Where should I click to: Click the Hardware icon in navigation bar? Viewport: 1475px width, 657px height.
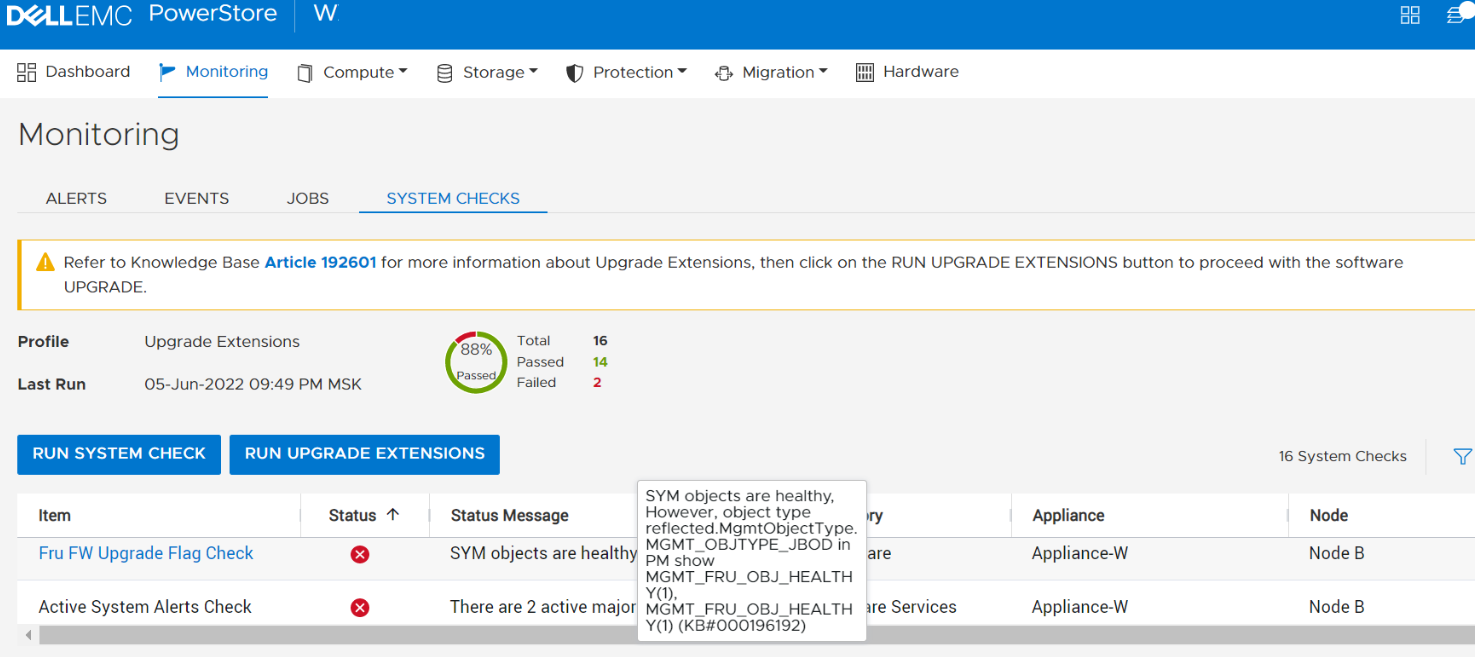point(865,73)
